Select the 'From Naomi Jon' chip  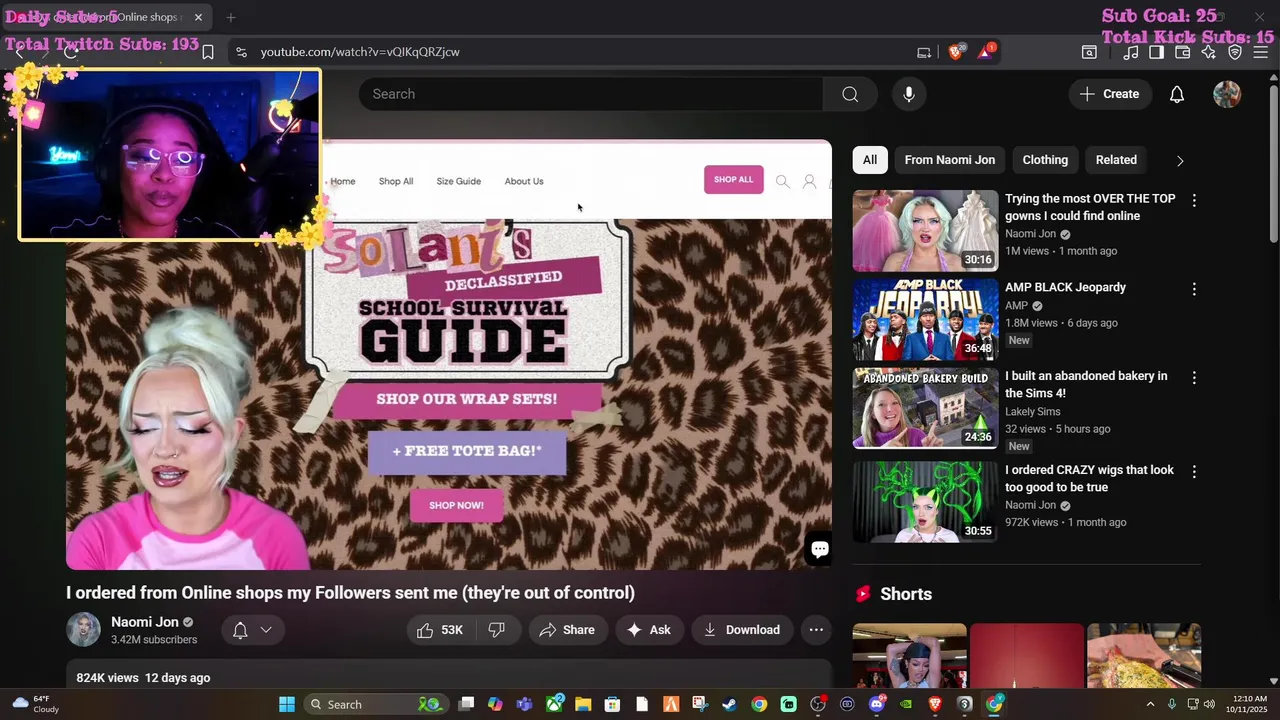click(950, 160)
